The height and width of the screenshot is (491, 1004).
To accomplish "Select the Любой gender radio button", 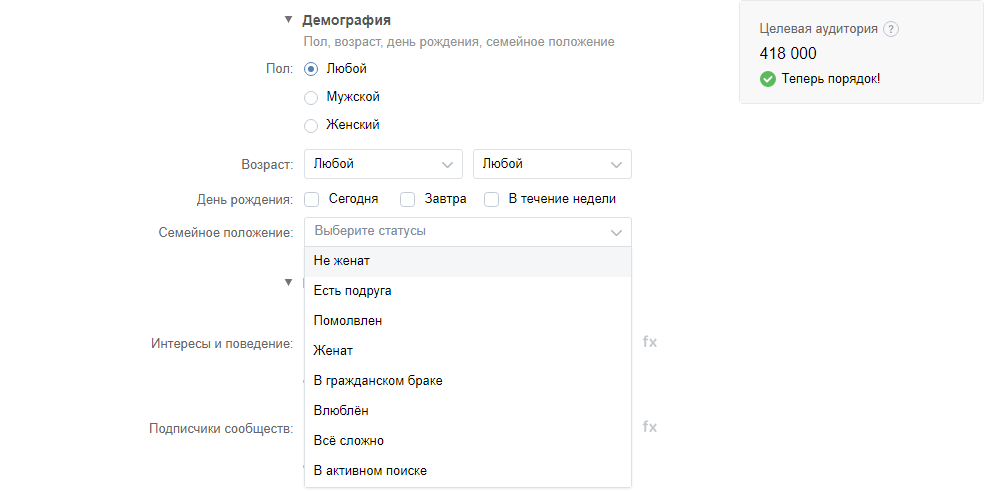I will 311,69.
